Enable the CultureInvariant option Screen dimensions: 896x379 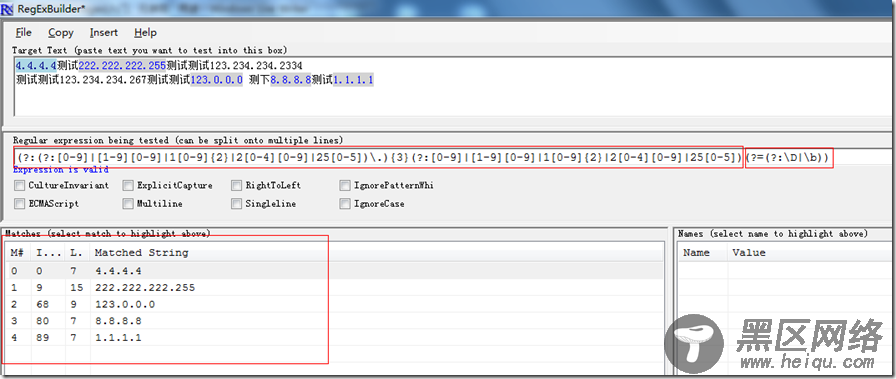pyautogui.click(x=20, y=185)
